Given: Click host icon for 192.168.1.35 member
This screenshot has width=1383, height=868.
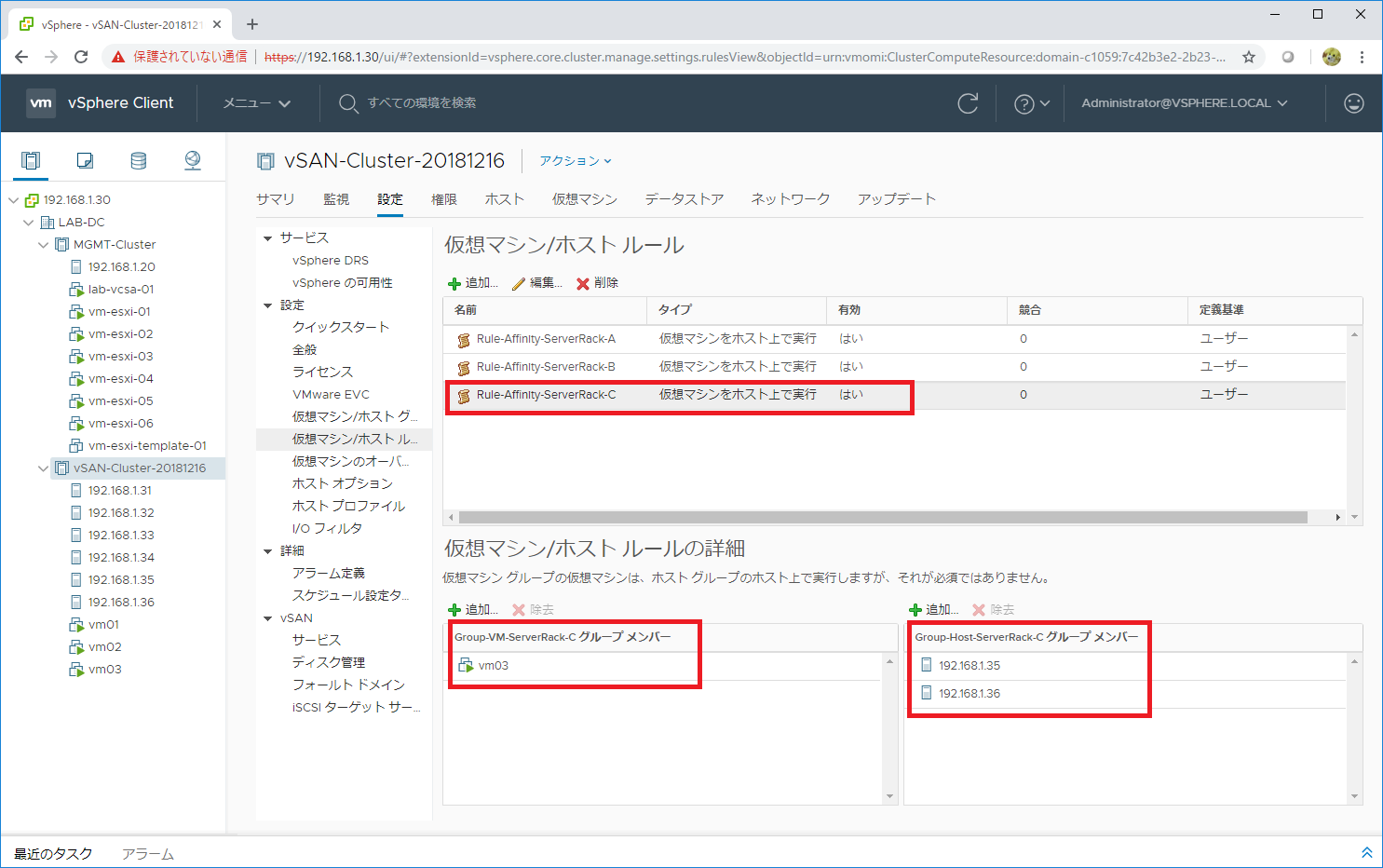Looking at the screenshot, I should coord(926,665).
